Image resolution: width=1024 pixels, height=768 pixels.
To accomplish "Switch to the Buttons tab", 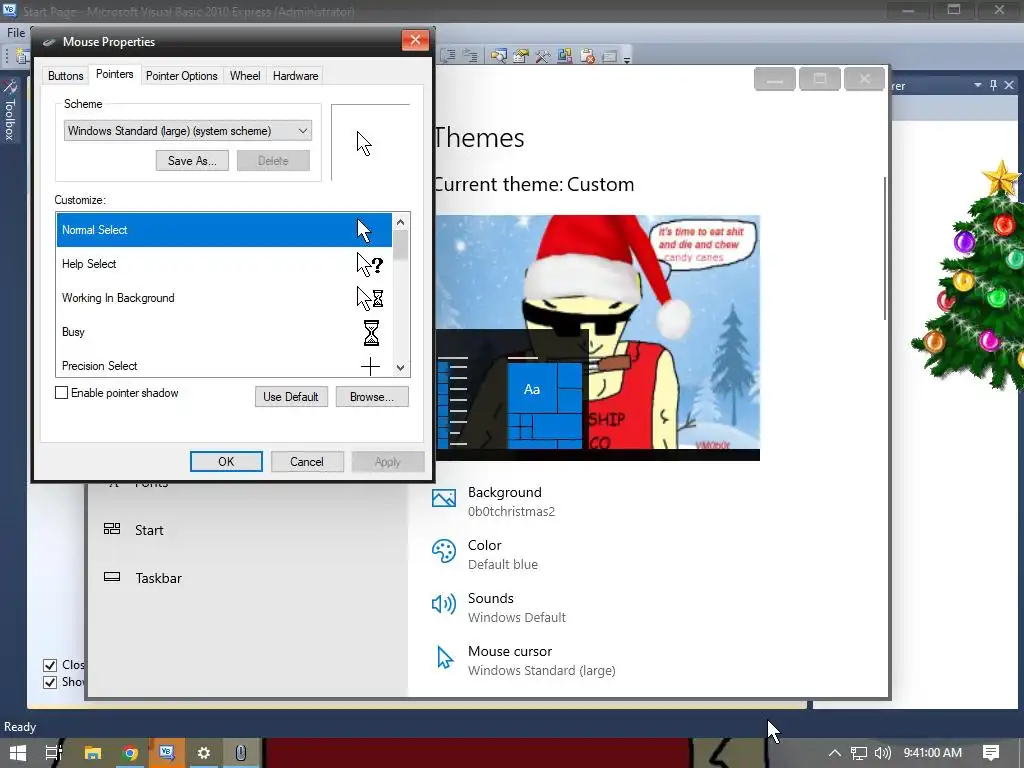I will coord(65,76).
